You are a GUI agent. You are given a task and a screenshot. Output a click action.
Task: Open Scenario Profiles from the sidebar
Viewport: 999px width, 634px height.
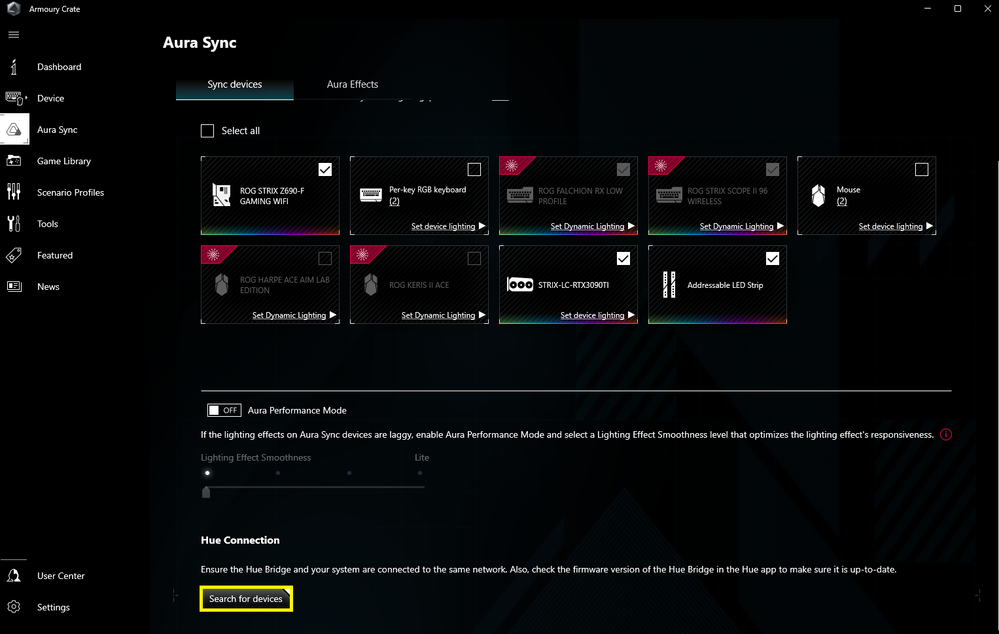tap(70, 192)
